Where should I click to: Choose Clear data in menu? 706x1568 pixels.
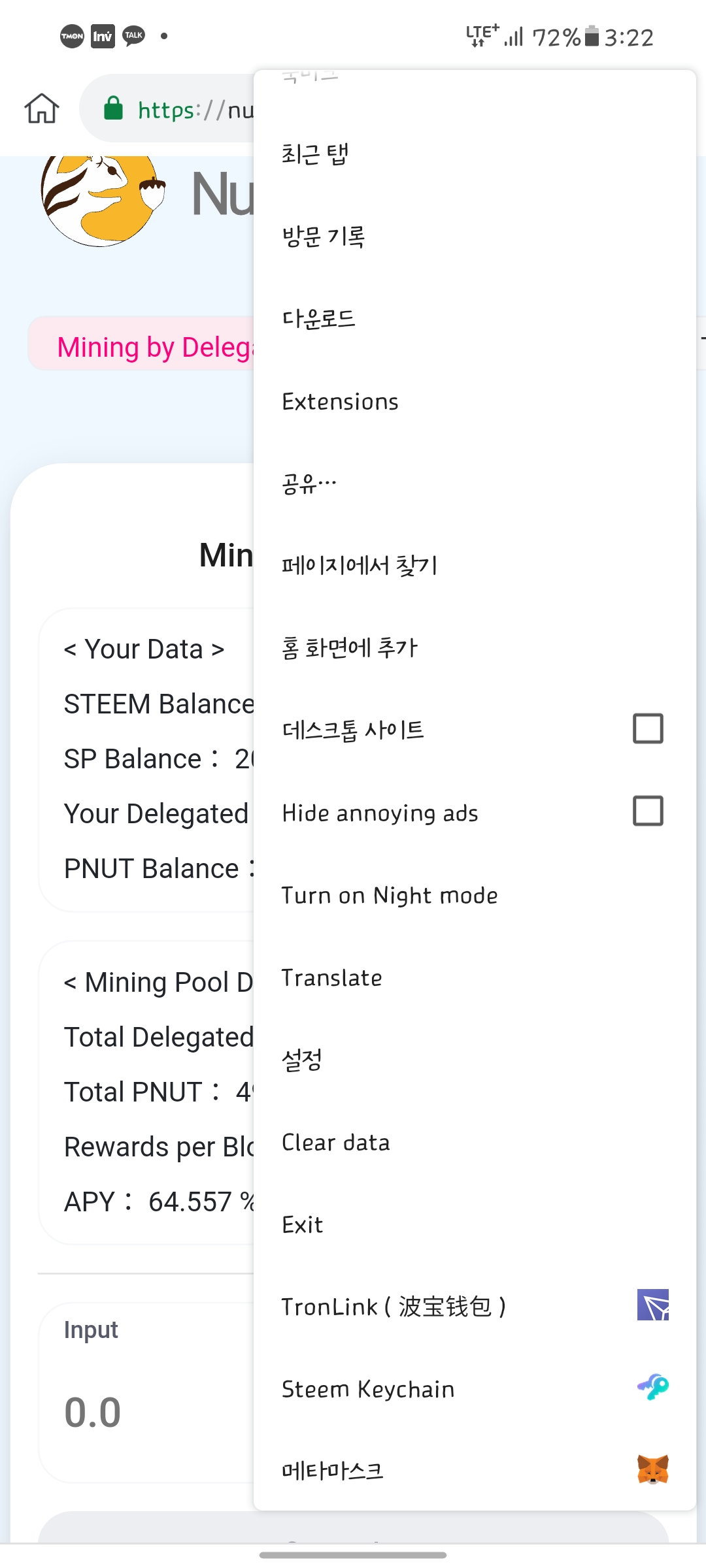(335, 1142)
